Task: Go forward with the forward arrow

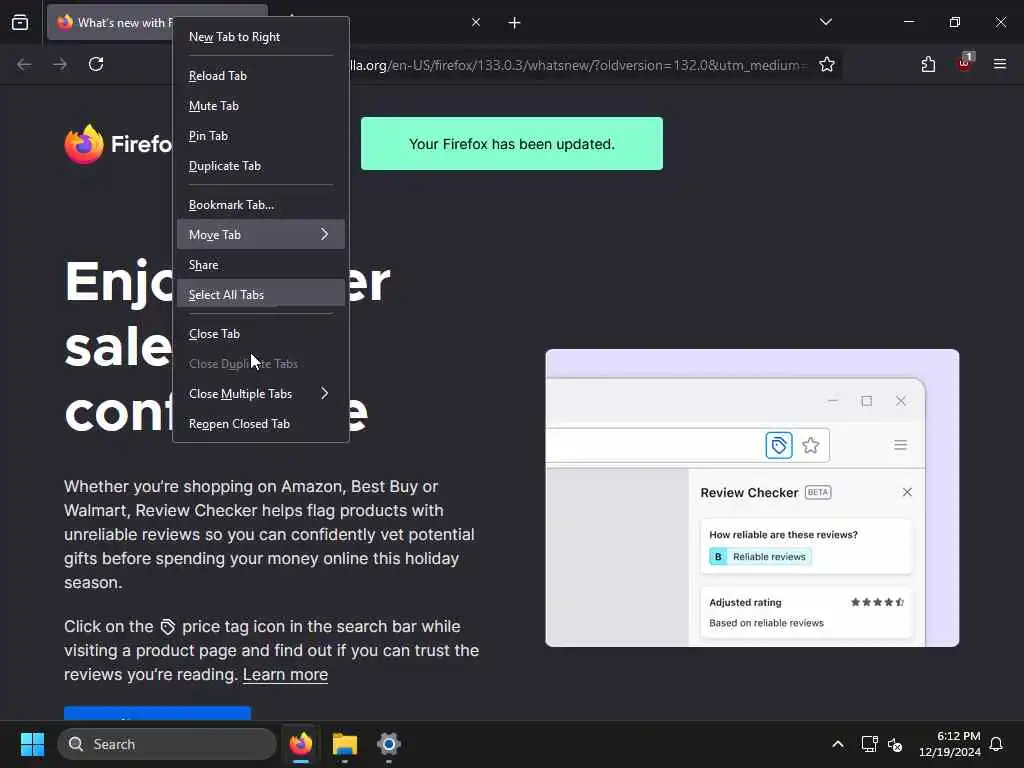Action: (60, 64)
